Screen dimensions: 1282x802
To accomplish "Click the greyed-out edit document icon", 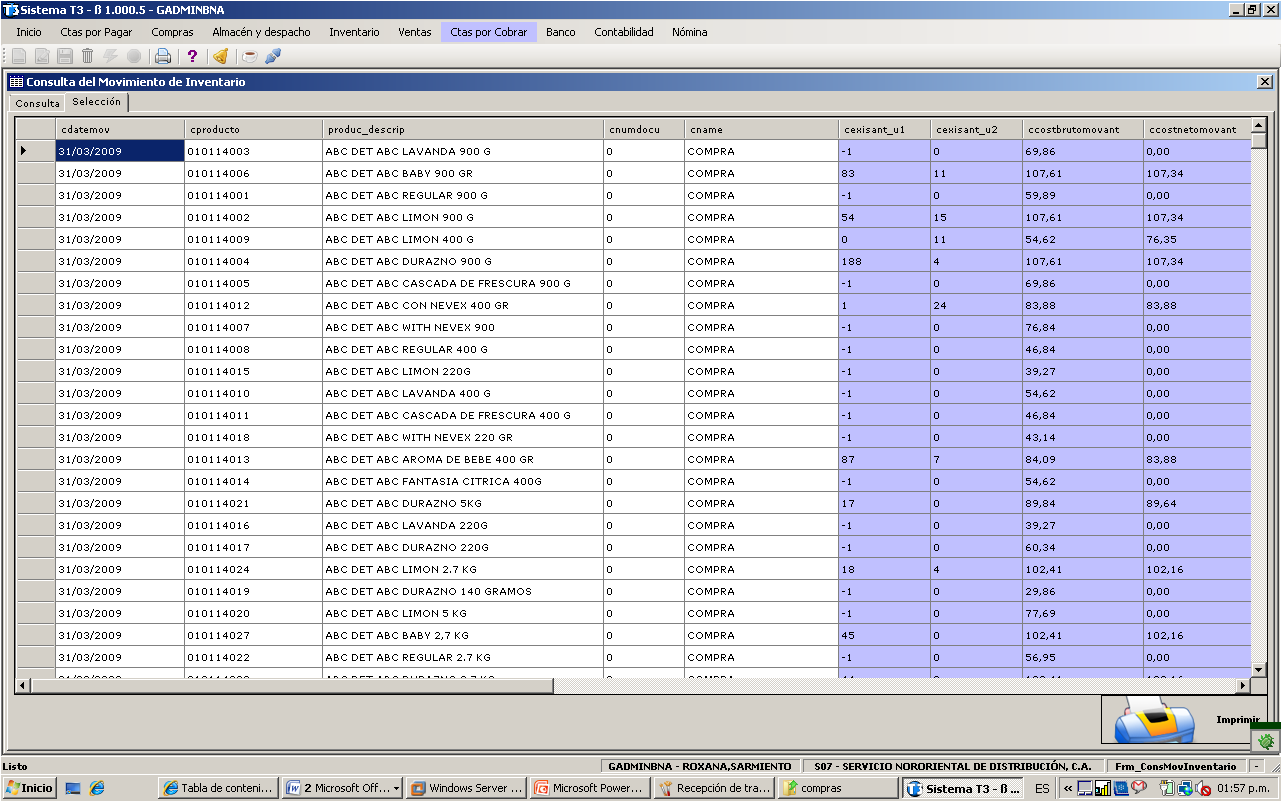I will click(x=41, y=56).
